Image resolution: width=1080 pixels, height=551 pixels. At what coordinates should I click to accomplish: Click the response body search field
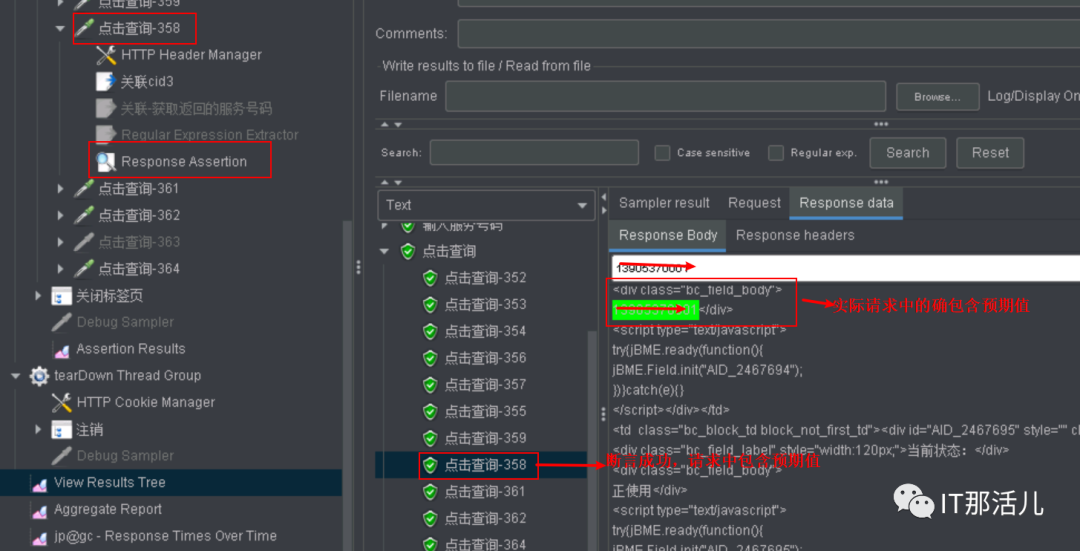[846, 268]
